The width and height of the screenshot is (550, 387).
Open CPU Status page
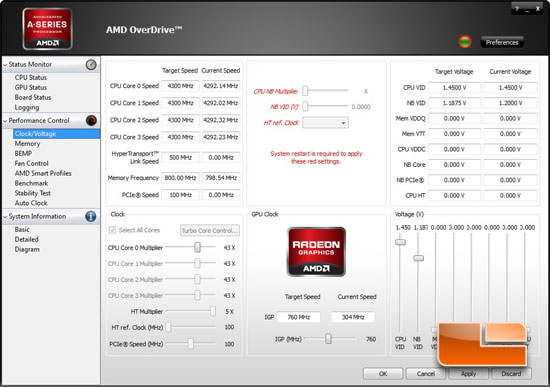31,78
